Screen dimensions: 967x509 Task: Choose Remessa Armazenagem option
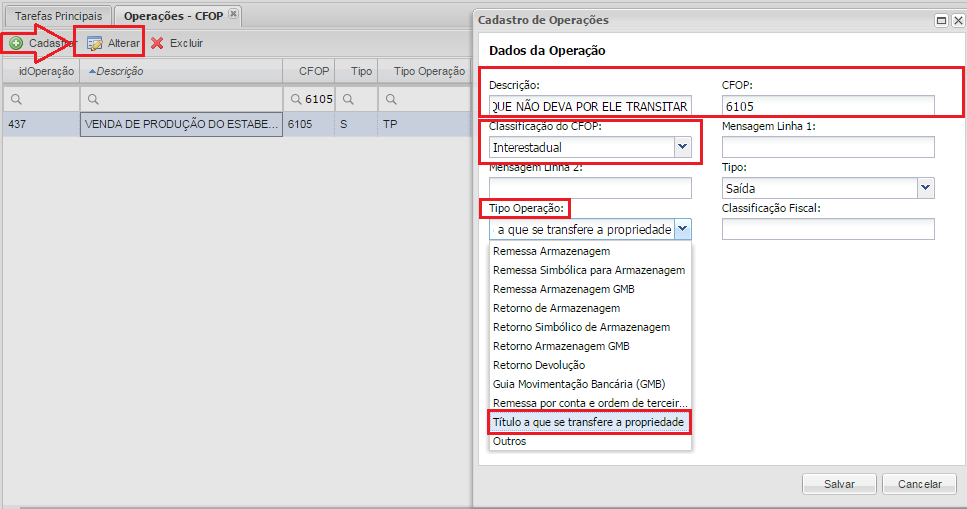click(x=590, y=251)
